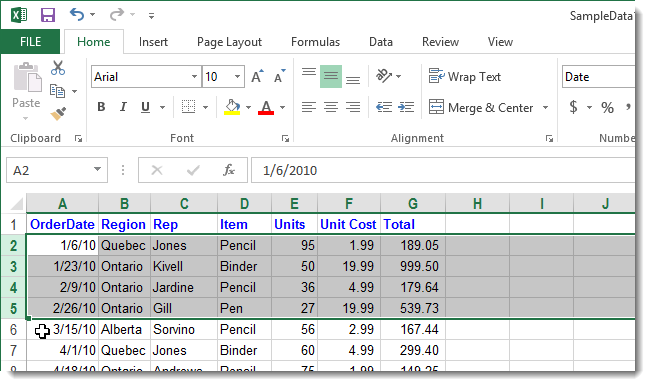Expand the Underline style arrow

click(162, 108)
